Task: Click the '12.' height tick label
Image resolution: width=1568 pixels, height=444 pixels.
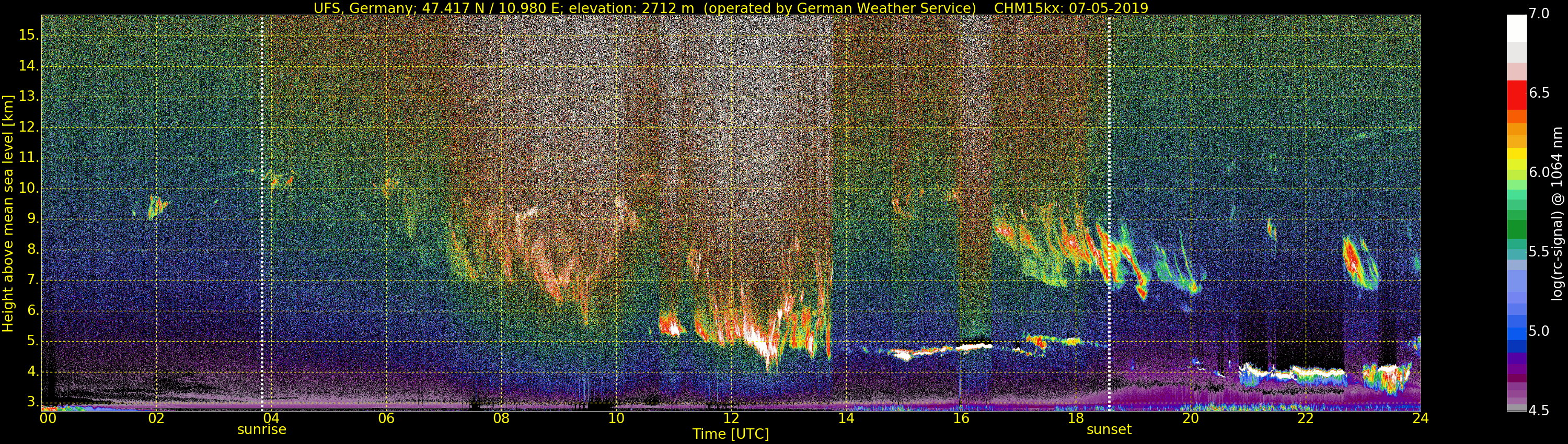Action: pyautogui.click(x=29, y=127)
